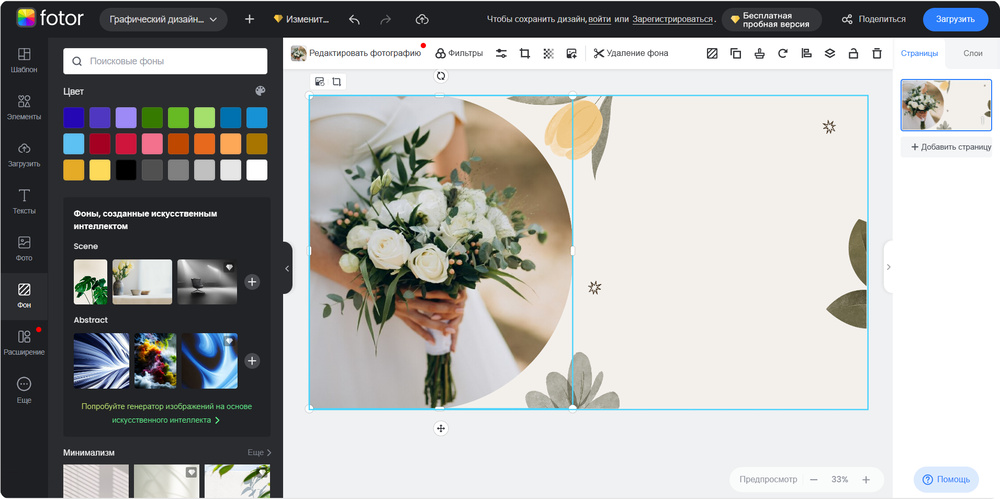
Task: Switch to the Слои tab
Action: click(972, 53)
